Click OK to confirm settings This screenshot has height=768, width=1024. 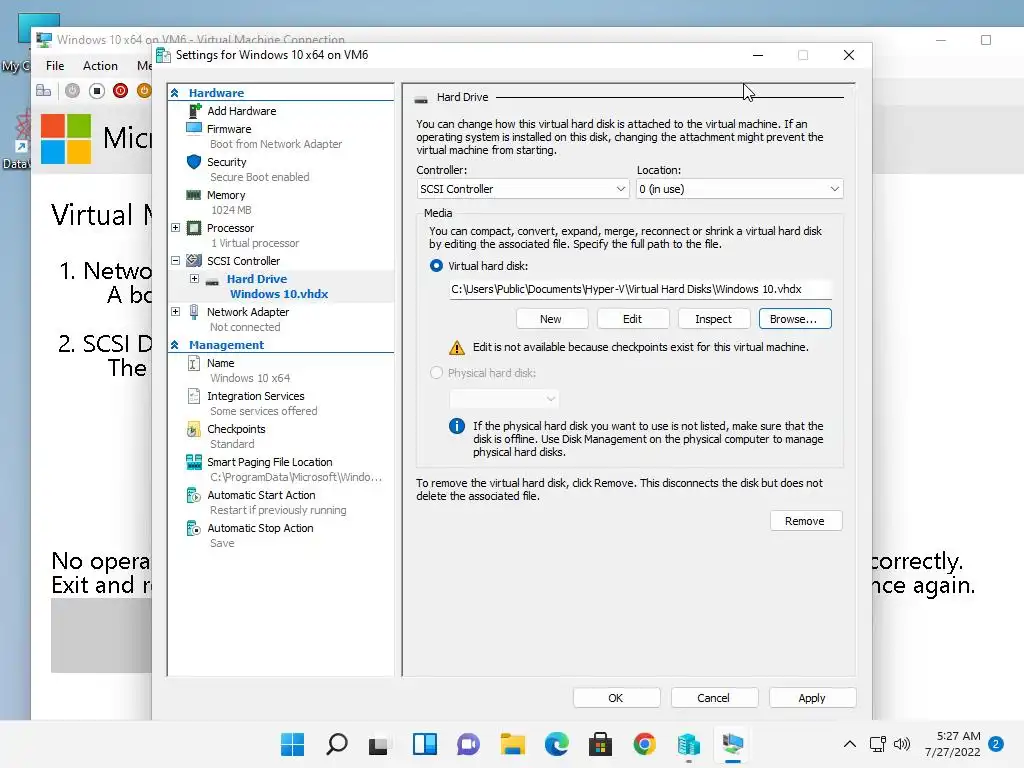[616, 697]
